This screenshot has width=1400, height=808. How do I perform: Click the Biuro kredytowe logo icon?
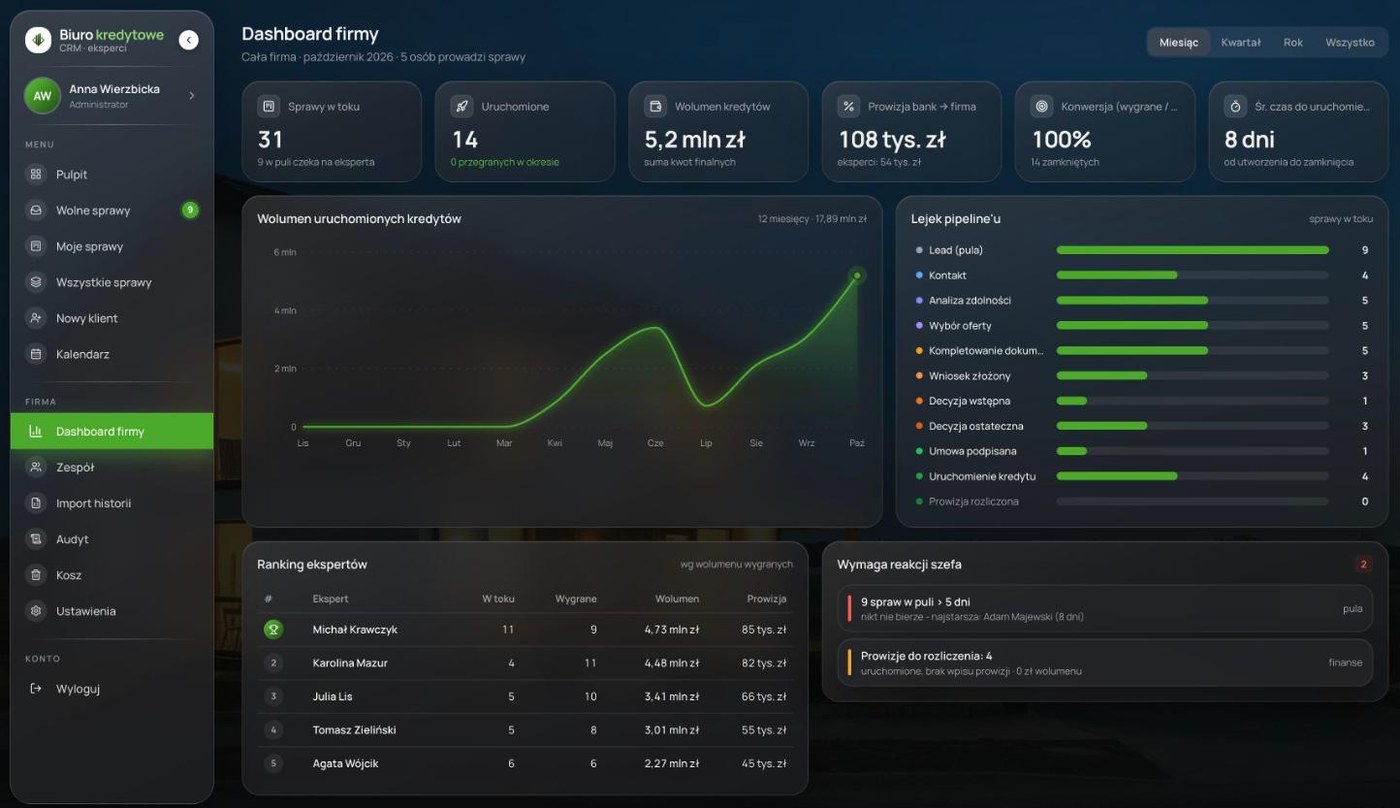click(38, 40)
